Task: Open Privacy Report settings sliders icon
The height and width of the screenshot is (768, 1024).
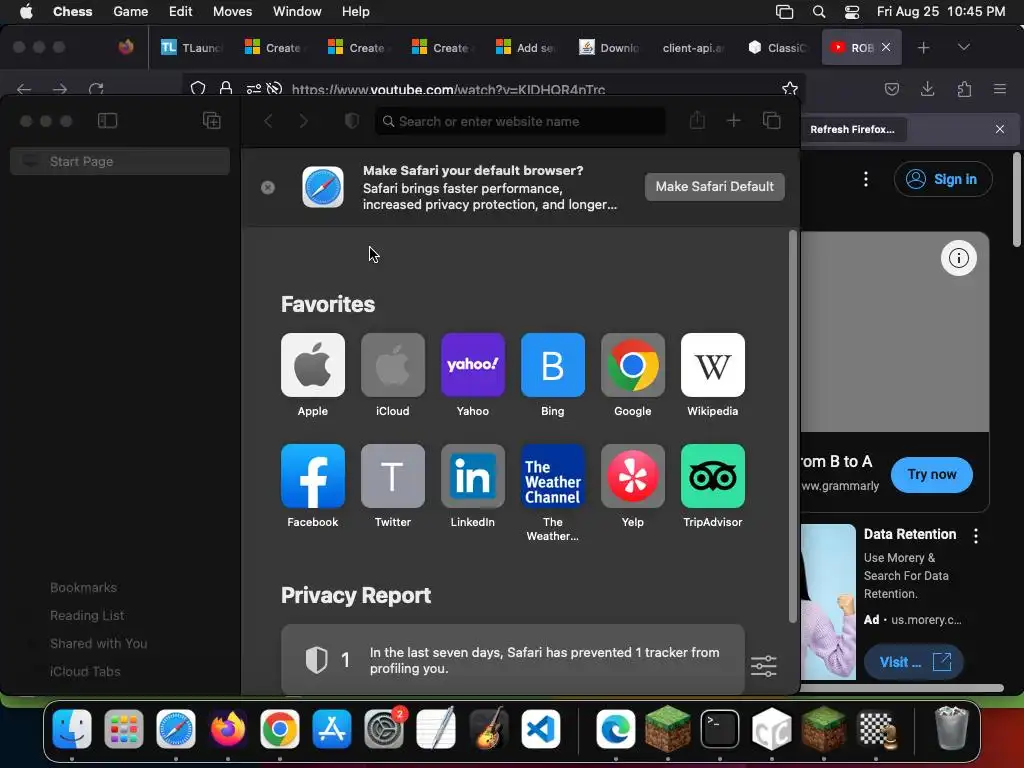Action: [x=763, y=666]
